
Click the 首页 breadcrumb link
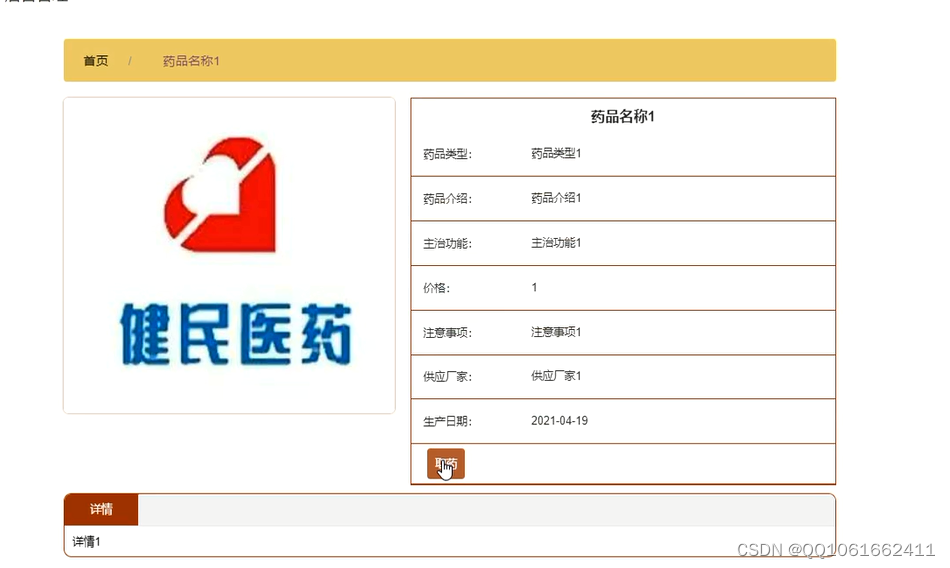tap(96, 61)
